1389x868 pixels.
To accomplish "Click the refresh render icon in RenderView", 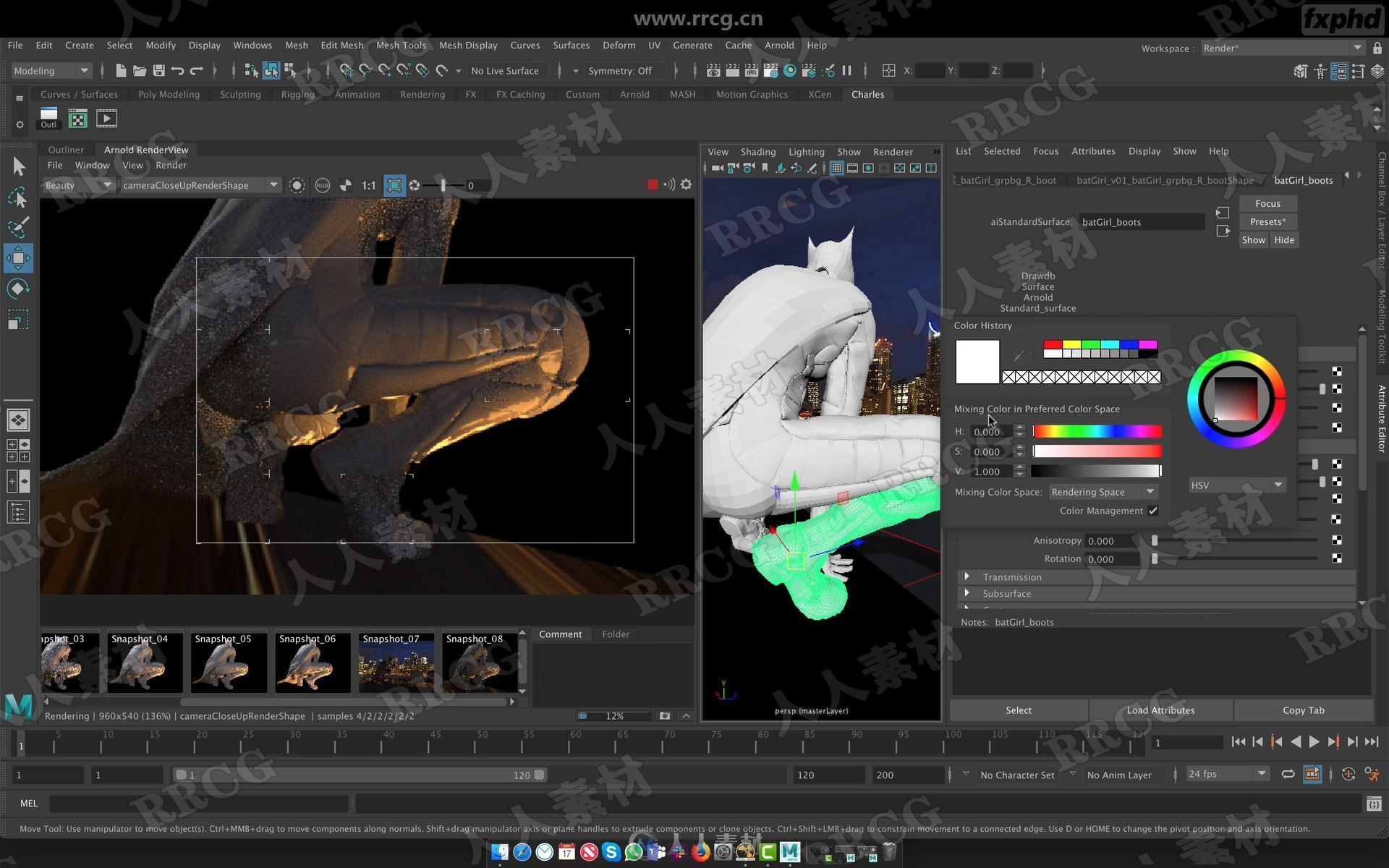I will [x=415, y=185].
